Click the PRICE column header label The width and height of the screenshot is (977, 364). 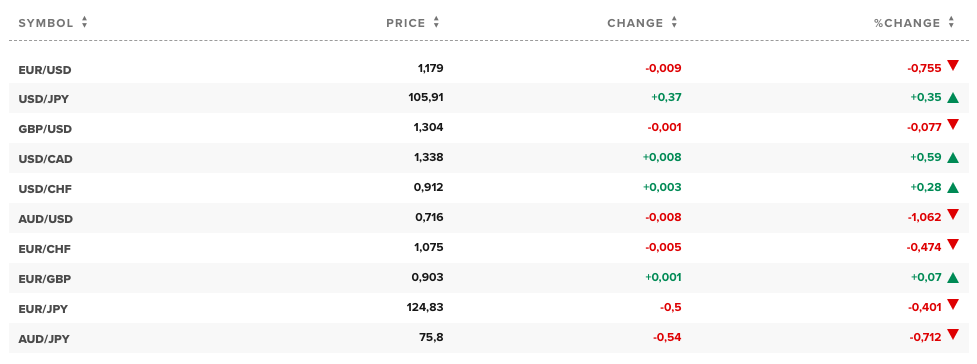click(x=406, y=23)
